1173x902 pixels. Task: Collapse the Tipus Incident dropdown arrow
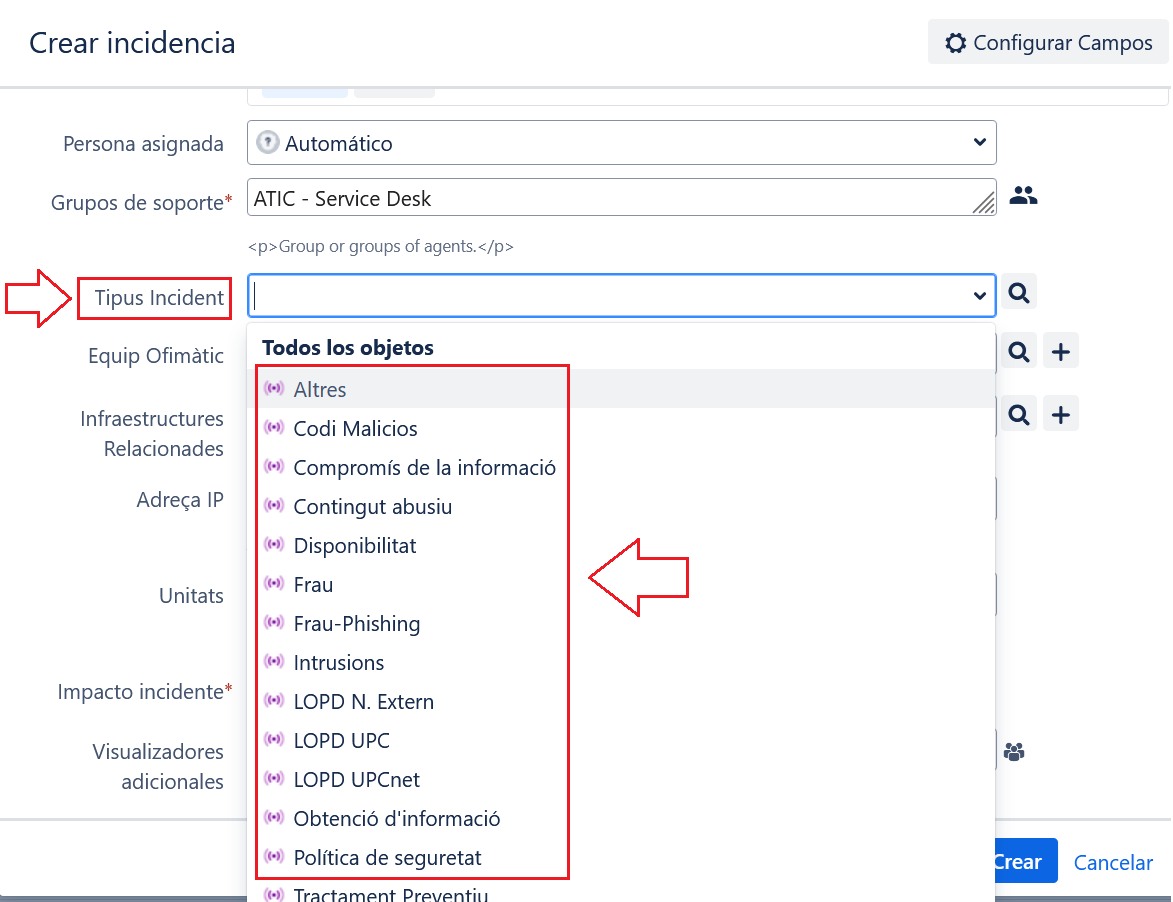(979, 295)
